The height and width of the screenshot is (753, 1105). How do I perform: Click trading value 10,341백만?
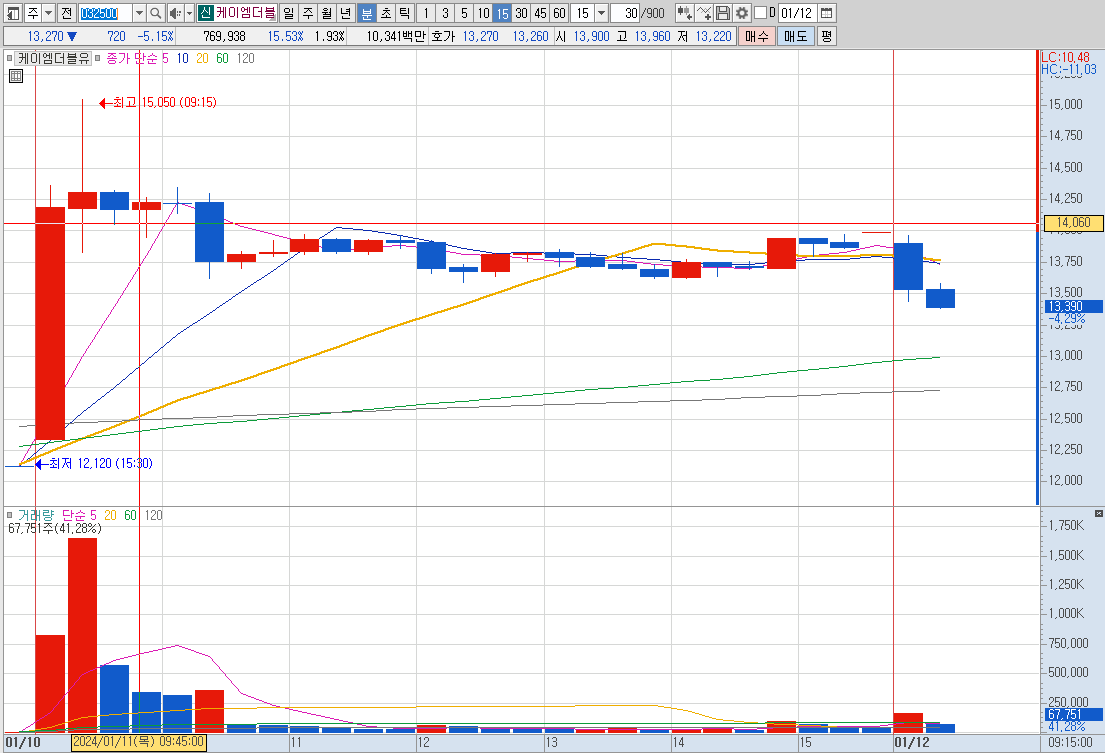(x=396, y=36)
